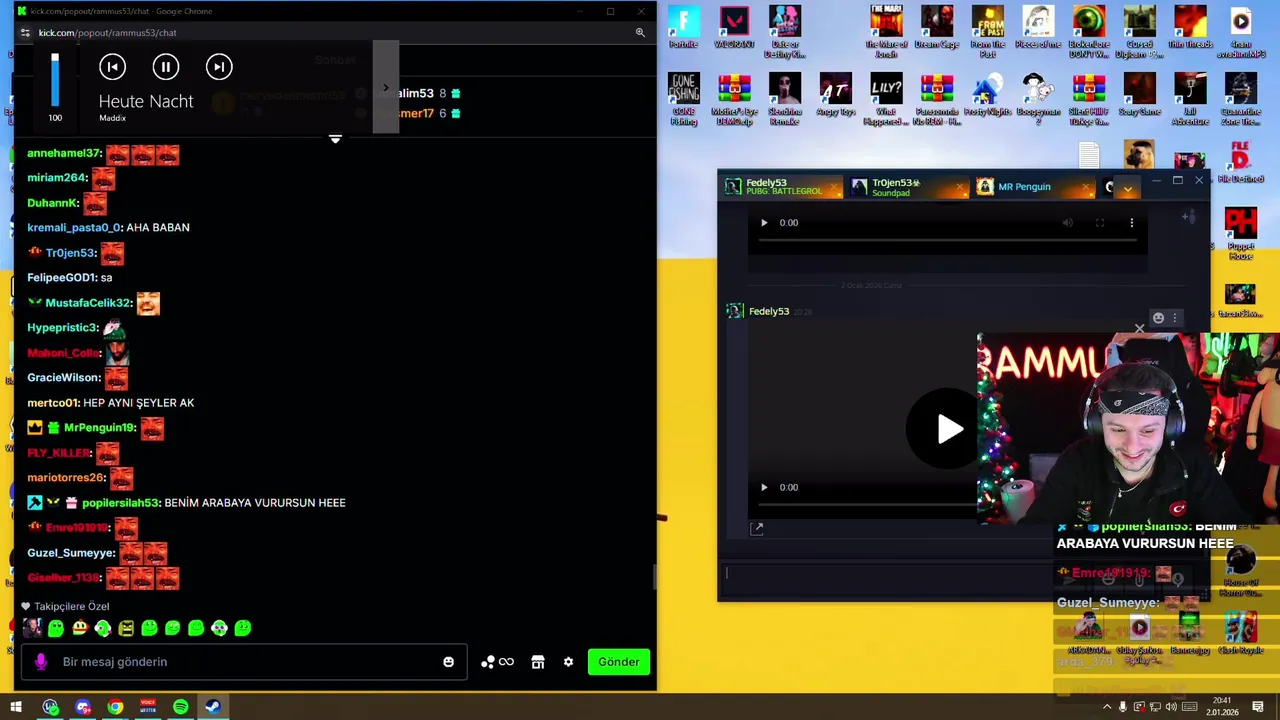Open Puppet House desktop shortcut
1280x720 pixels.
[1240, 233]
